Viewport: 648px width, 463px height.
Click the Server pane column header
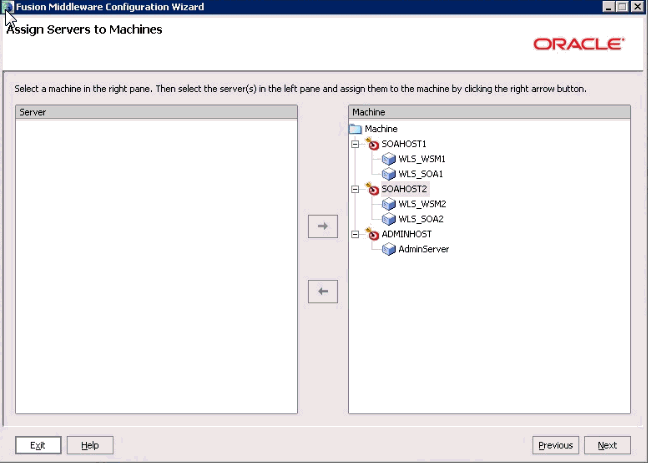[x=156, y=112]
